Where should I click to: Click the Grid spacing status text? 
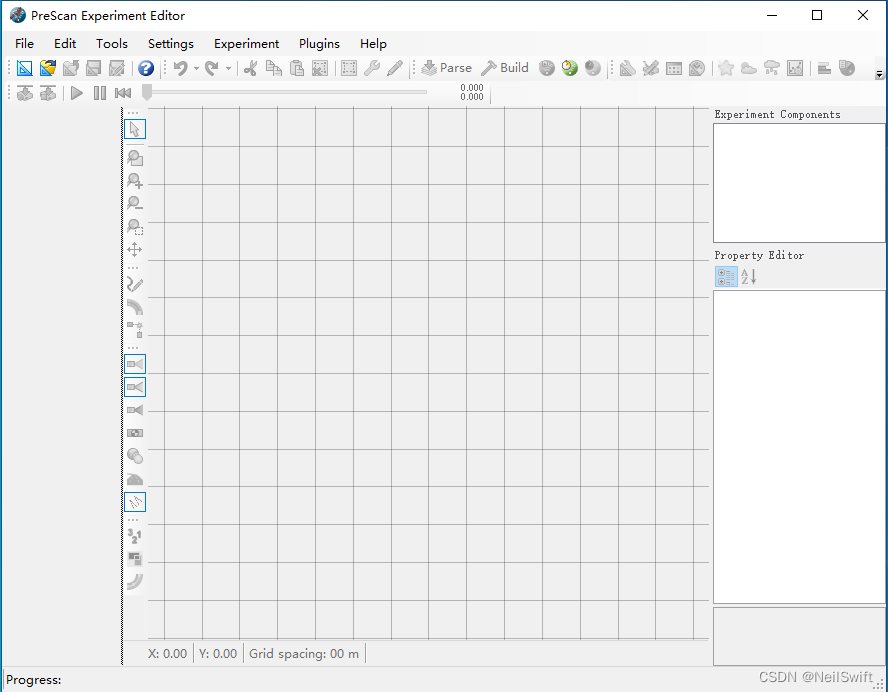304,653
